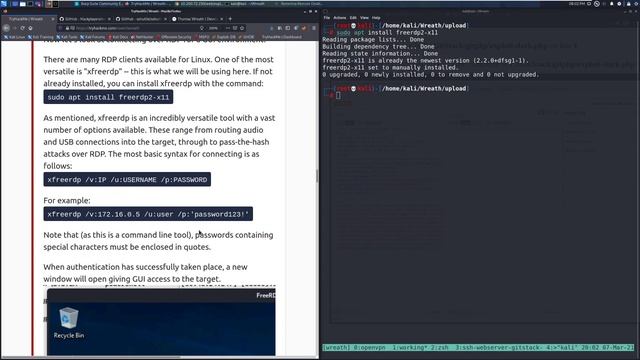
Task: Switch to second GitHub browser tab
Action: point(141,19)
